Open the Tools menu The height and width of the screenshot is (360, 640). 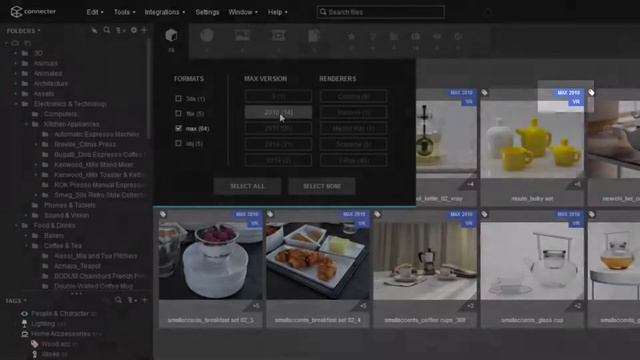[x=124, y=12]
